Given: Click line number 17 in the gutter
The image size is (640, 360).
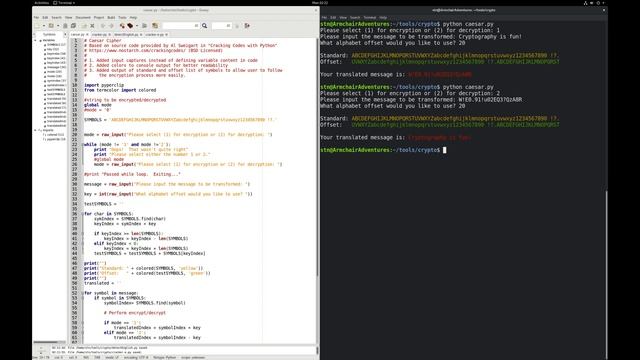Looking at the screenshot, I should (x=75, y=120).
